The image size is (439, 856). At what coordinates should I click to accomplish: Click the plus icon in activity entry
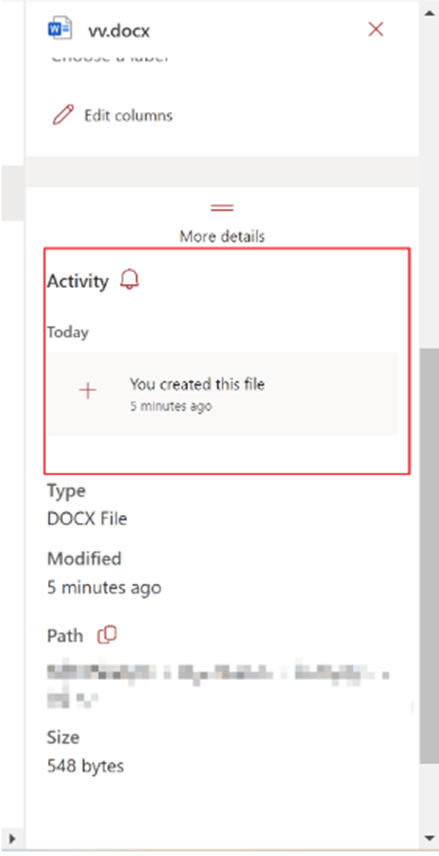88,390
